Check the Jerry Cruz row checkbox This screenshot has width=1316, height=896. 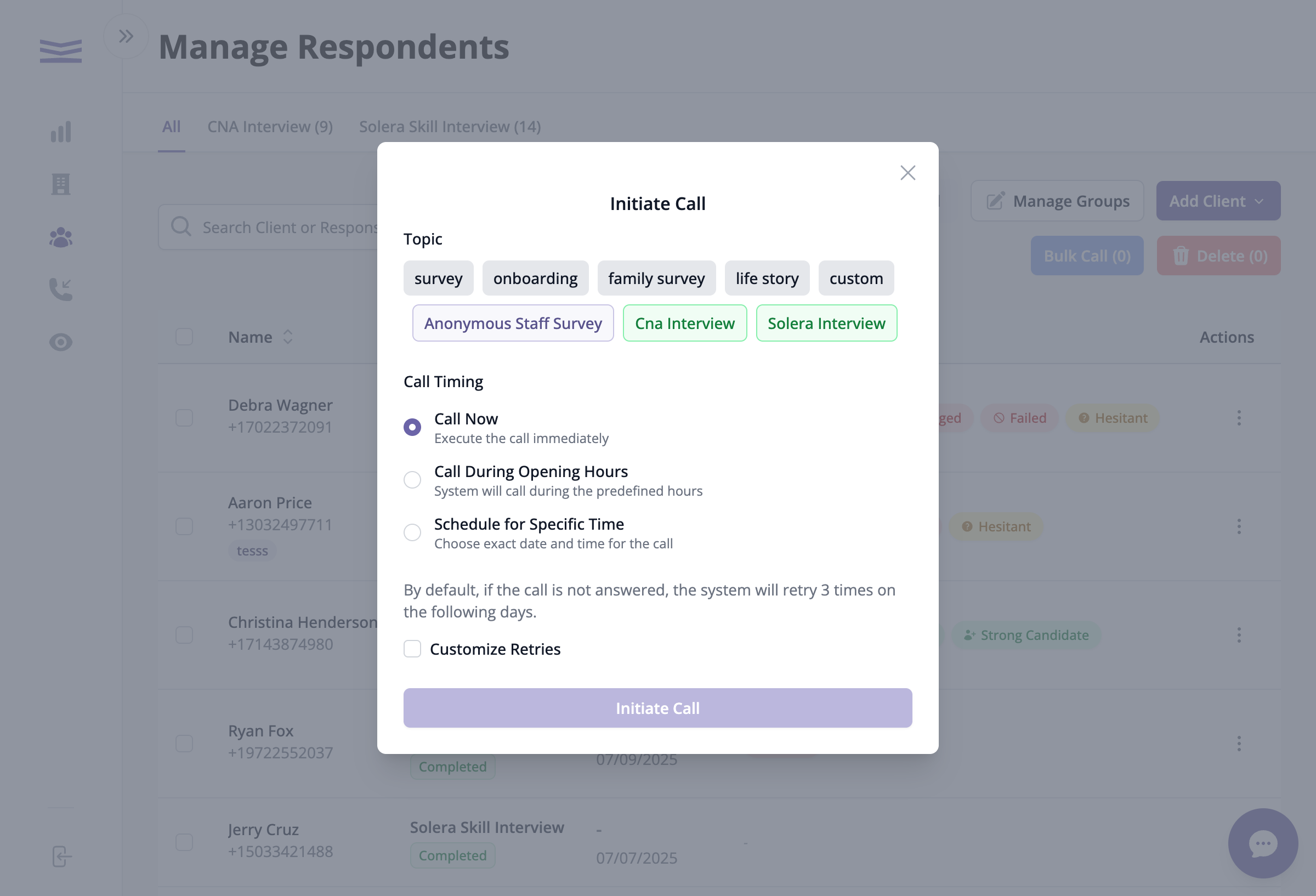184,842
